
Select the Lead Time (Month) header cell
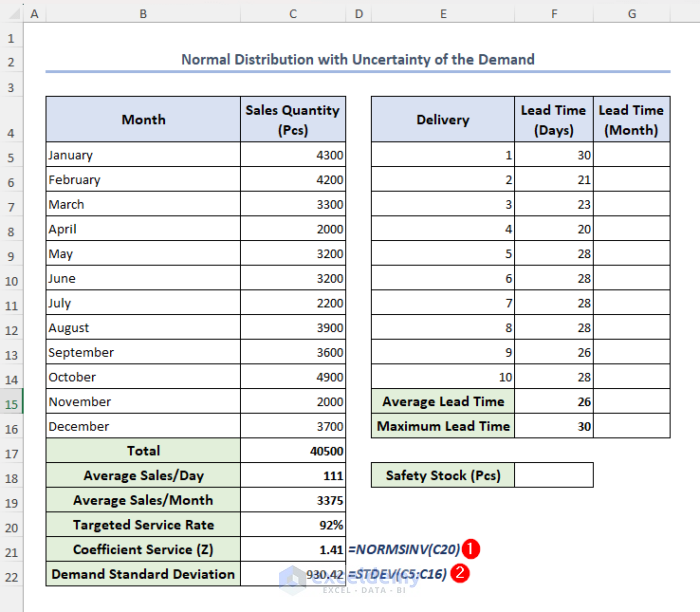(631, 120)
